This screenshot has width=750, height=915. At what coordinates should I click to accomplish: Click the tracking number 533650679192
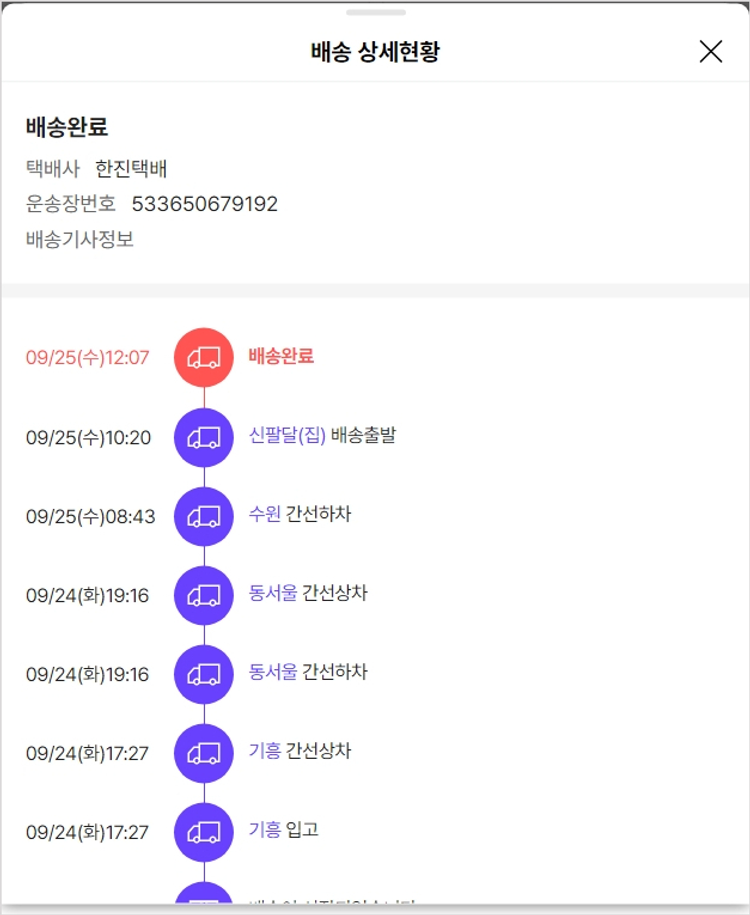click(205, 205)
